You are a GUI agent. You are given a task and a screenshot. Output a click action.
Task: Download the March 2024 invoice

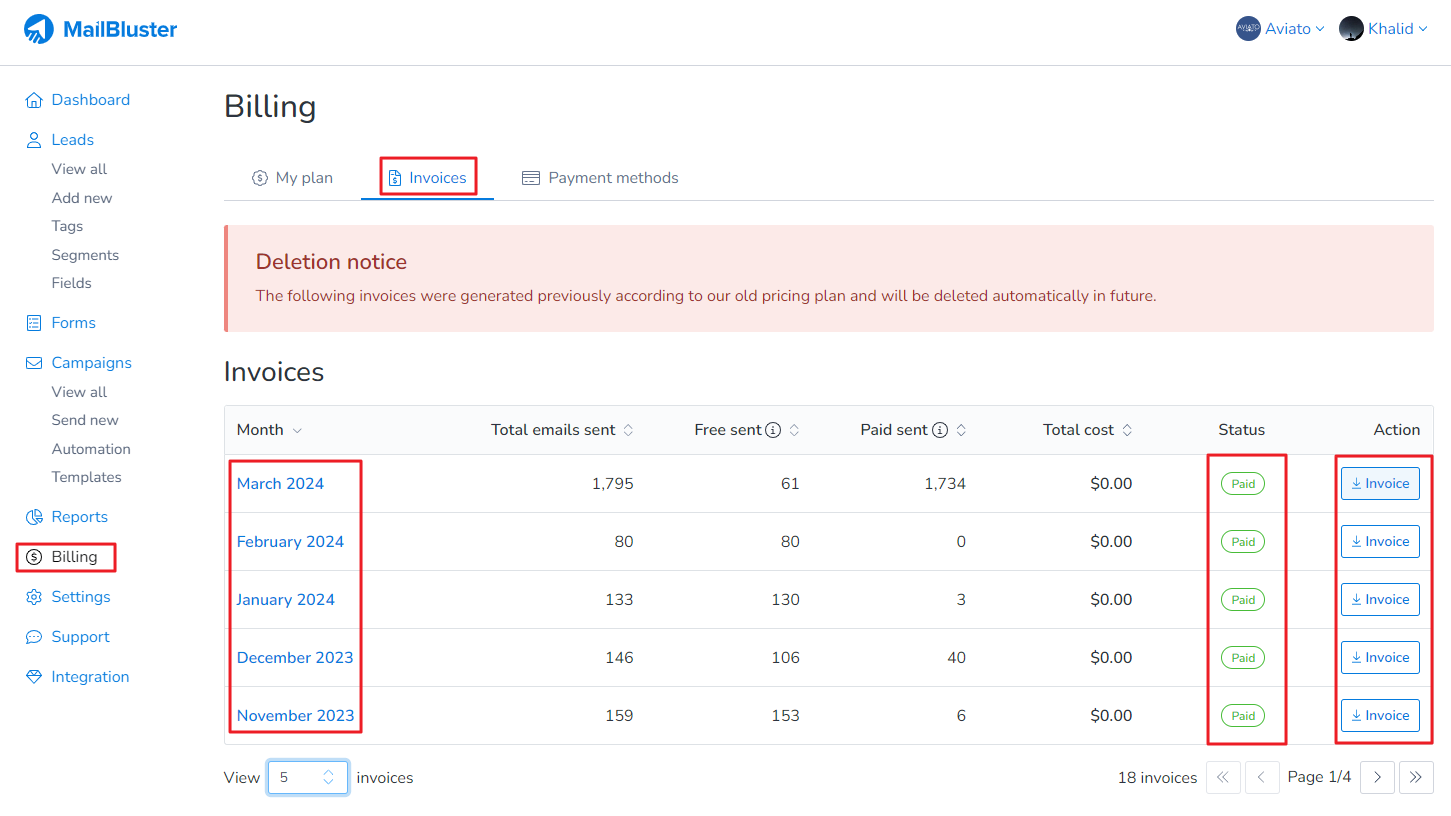coord(1380,484)
